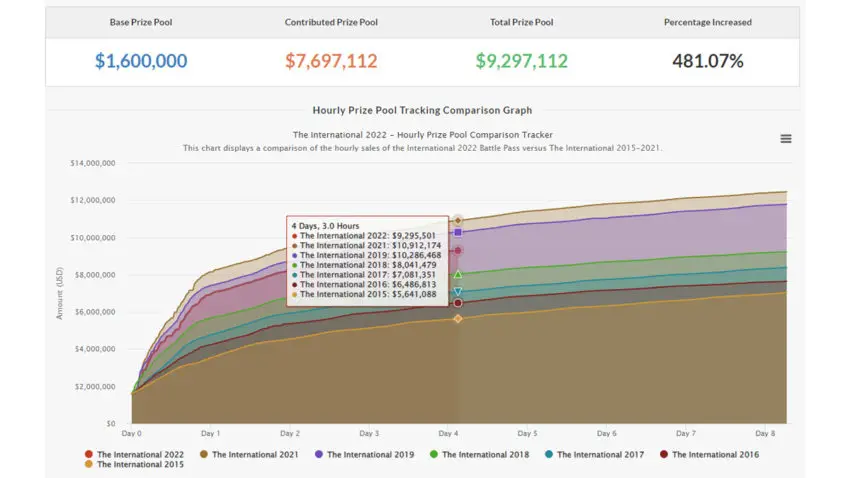Viewport: 850px width, 478px height.
Task: Click the Day 4 x-axis label
Action: click(448, 434)
